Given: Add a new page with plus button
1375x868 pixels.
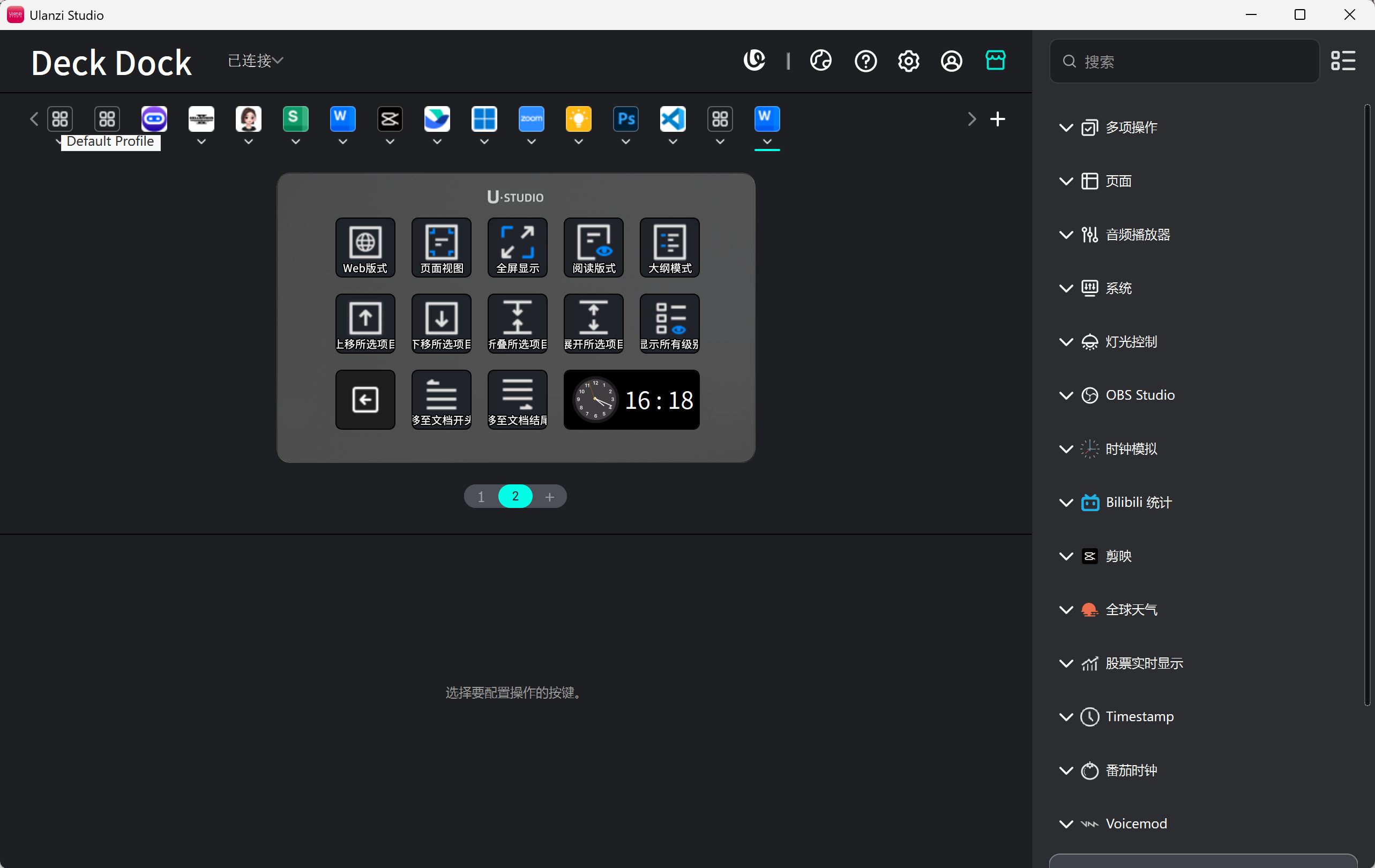Looking at the screenshot, I should (x=549, y=496).
